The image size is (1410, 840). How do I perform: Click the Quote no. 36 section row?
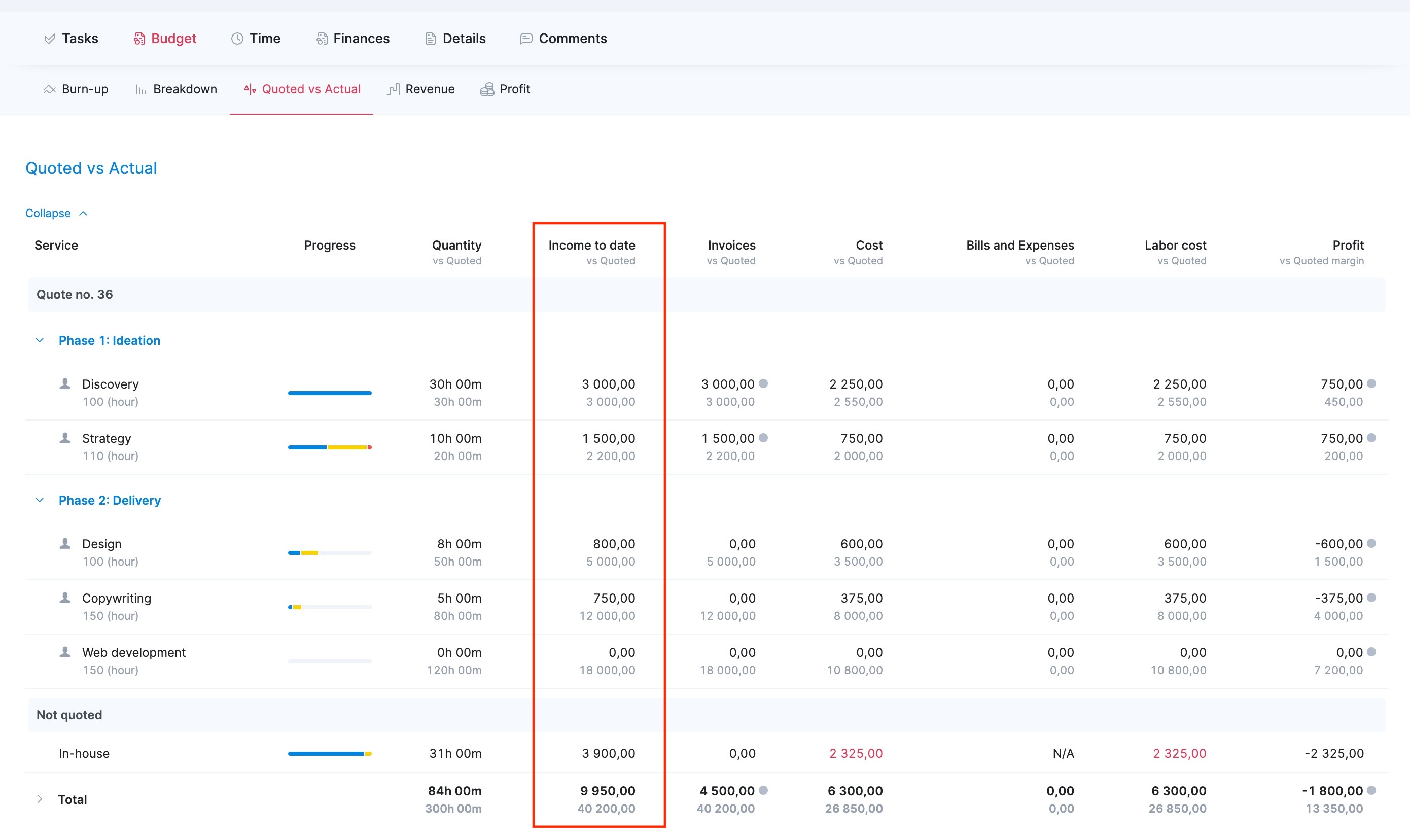[707, 295]
